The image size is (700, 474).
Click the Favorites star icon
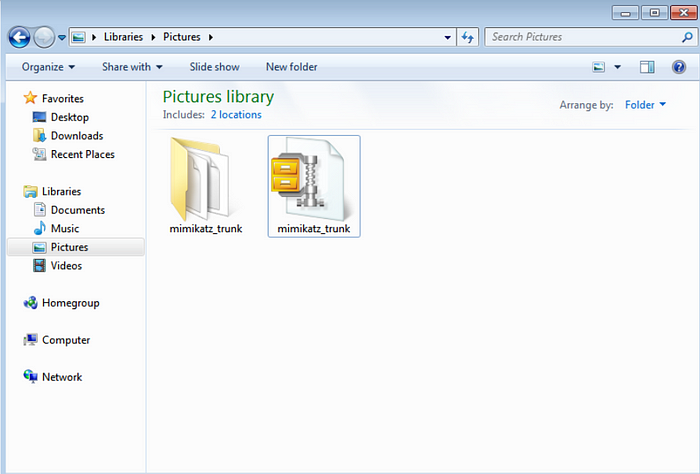(x=30, y=98)
